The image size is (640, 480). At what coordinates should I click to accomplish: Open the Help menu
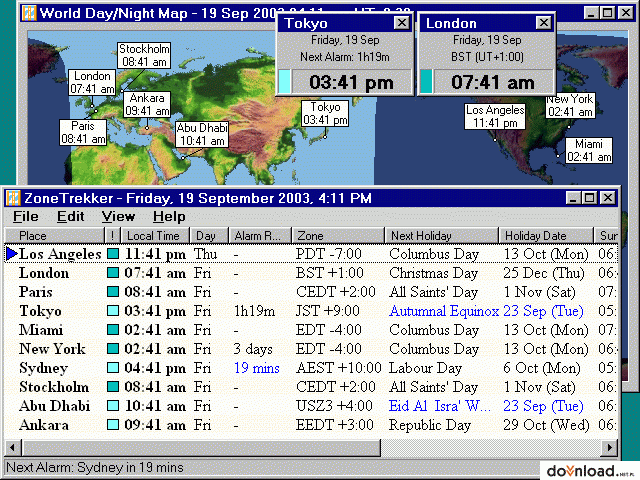click(x=169, y=216)
